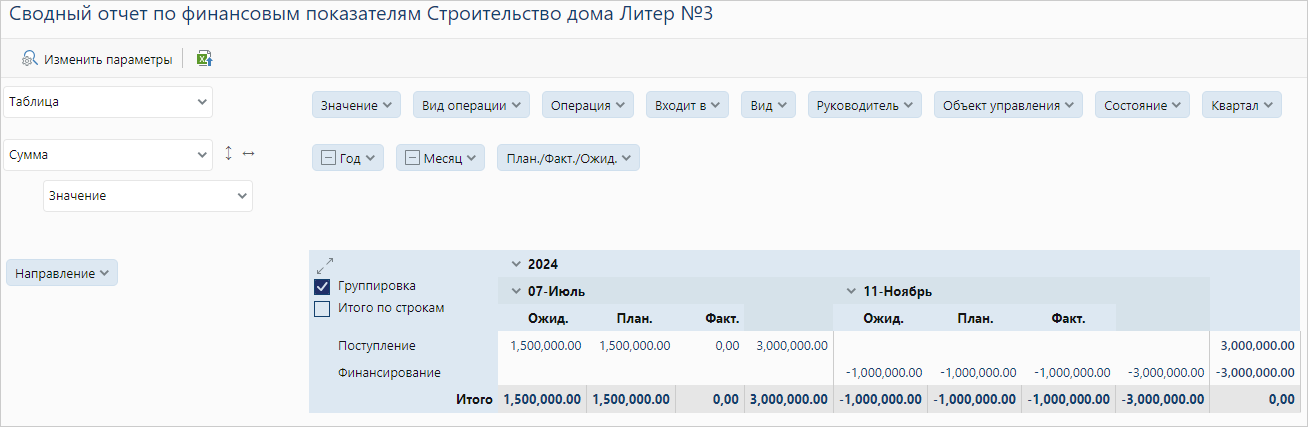Click the minus icon on Месяц chip
This screenshot has height=427, width=1308.
pyautogui.click(x=411, y=157)
